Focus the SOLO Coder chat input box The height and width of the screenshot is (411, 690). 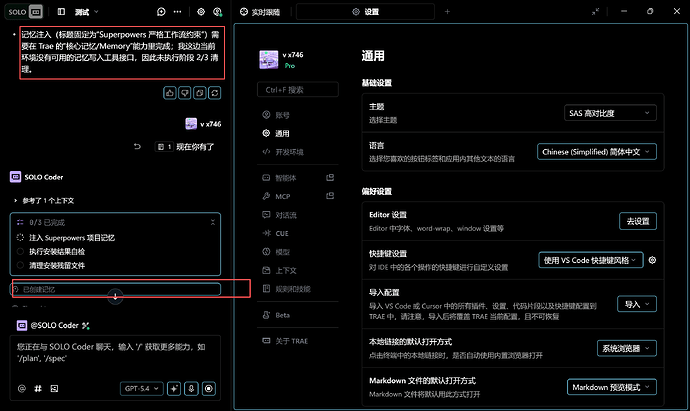click(x=115, y=353)
